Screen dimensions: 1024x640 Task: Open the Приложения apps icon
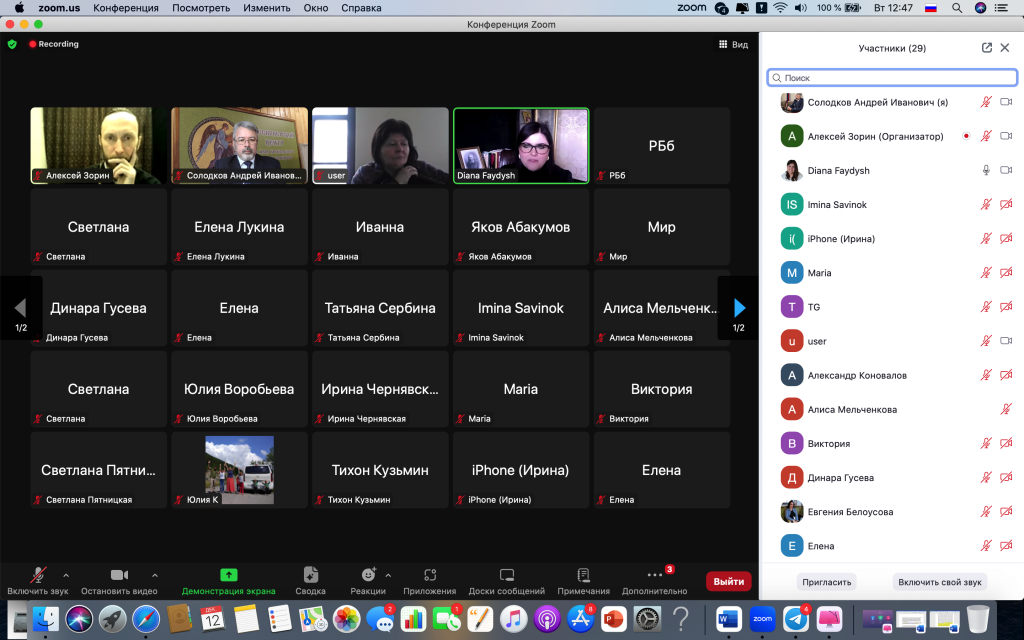(430, 575)
